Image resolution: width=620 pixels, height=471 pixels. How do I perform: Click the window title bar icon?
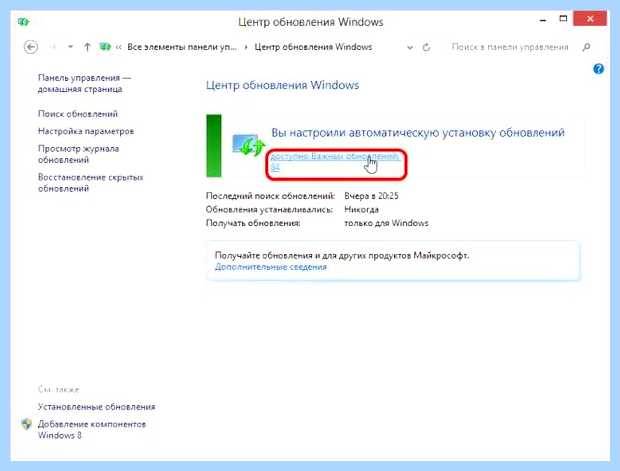(x=23, y=22)
